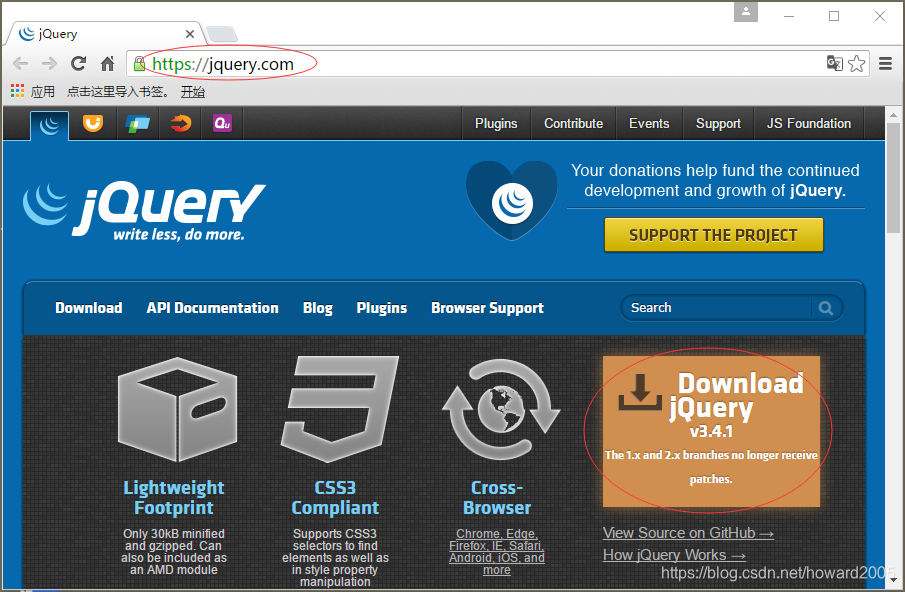This screenshot has height=592, width=905.
Task: Open a new tab button
Action: coord(222,35)
